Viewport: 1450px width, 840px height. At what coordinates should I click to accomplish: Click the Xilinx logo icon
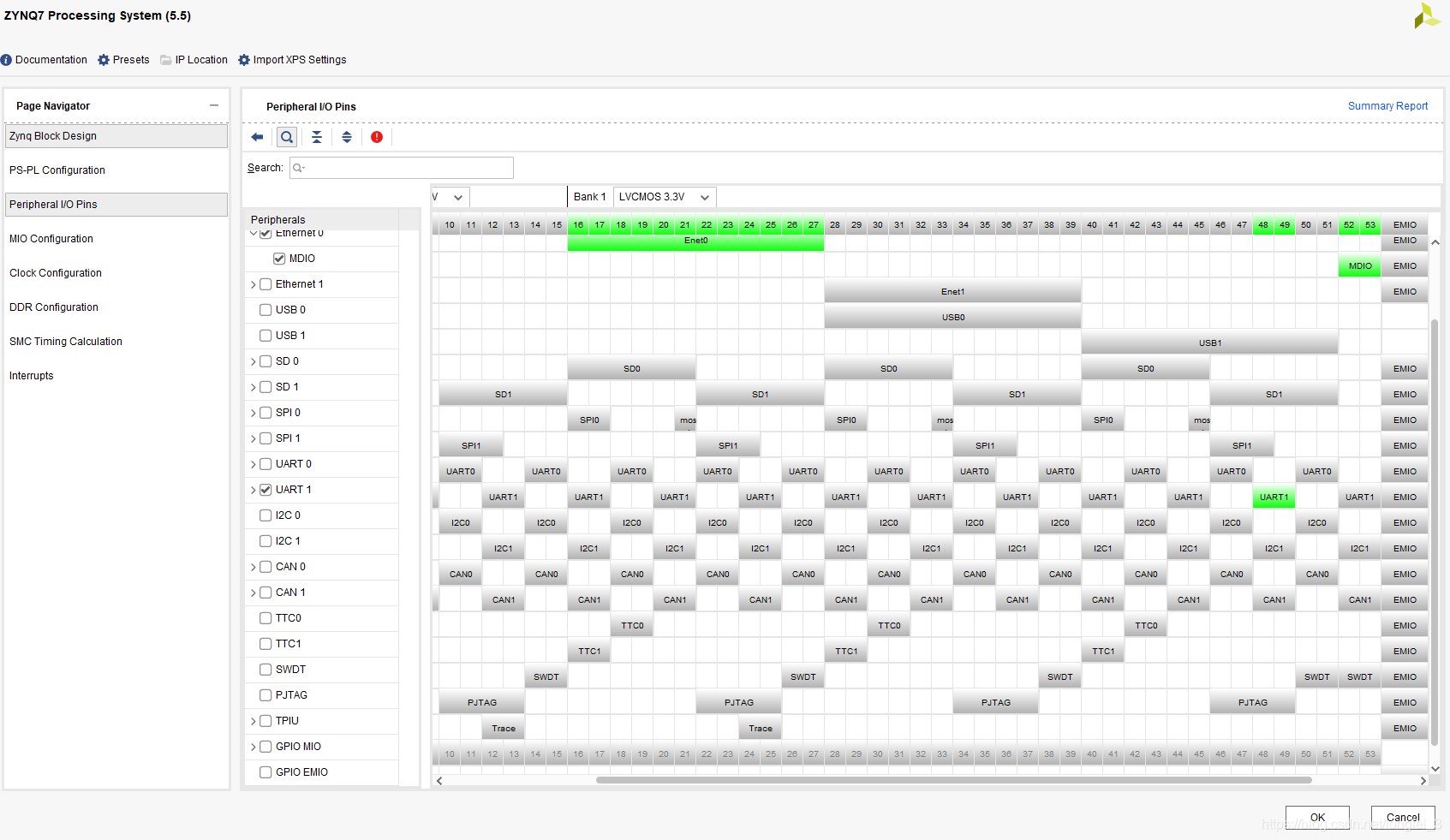(x=1427, y=15)
